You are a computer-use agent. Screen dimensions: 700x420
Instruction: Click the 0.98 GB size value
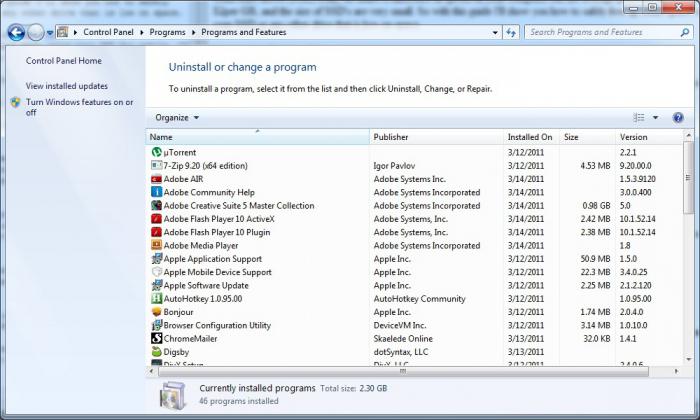coord(596,205)
